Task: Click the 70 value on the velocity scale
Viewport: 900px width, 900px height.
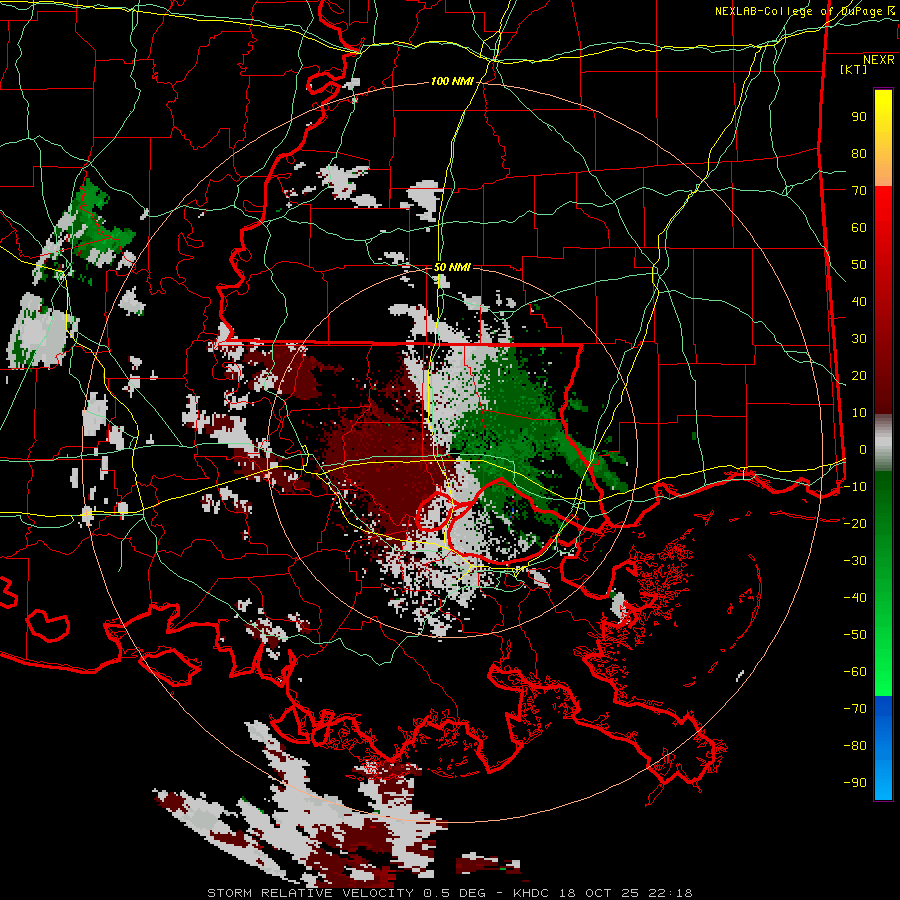Action: coord(859,191)
